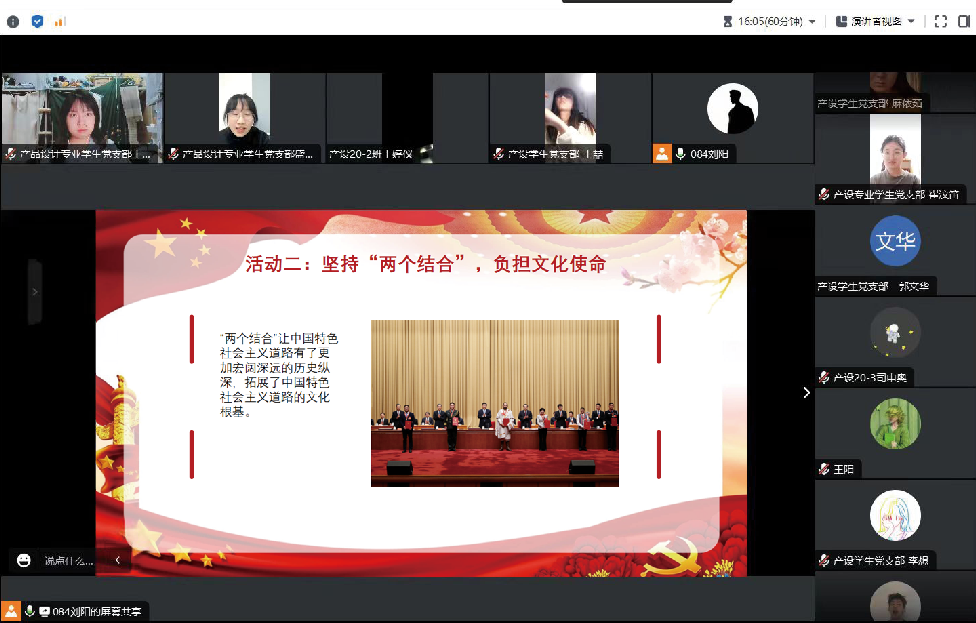Enter fullscreen mode using the top bar icon

tap(940, 21)
